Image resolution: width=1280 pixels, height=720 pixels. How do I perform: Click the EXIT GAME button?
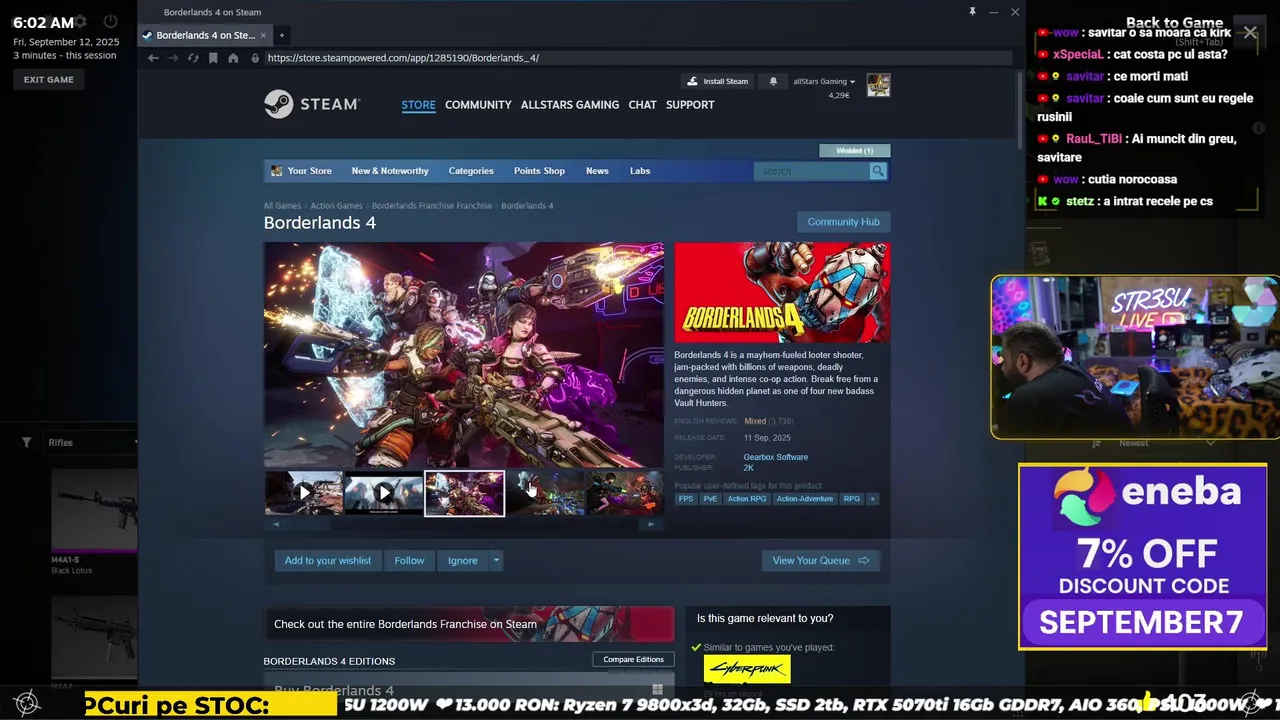49,80
